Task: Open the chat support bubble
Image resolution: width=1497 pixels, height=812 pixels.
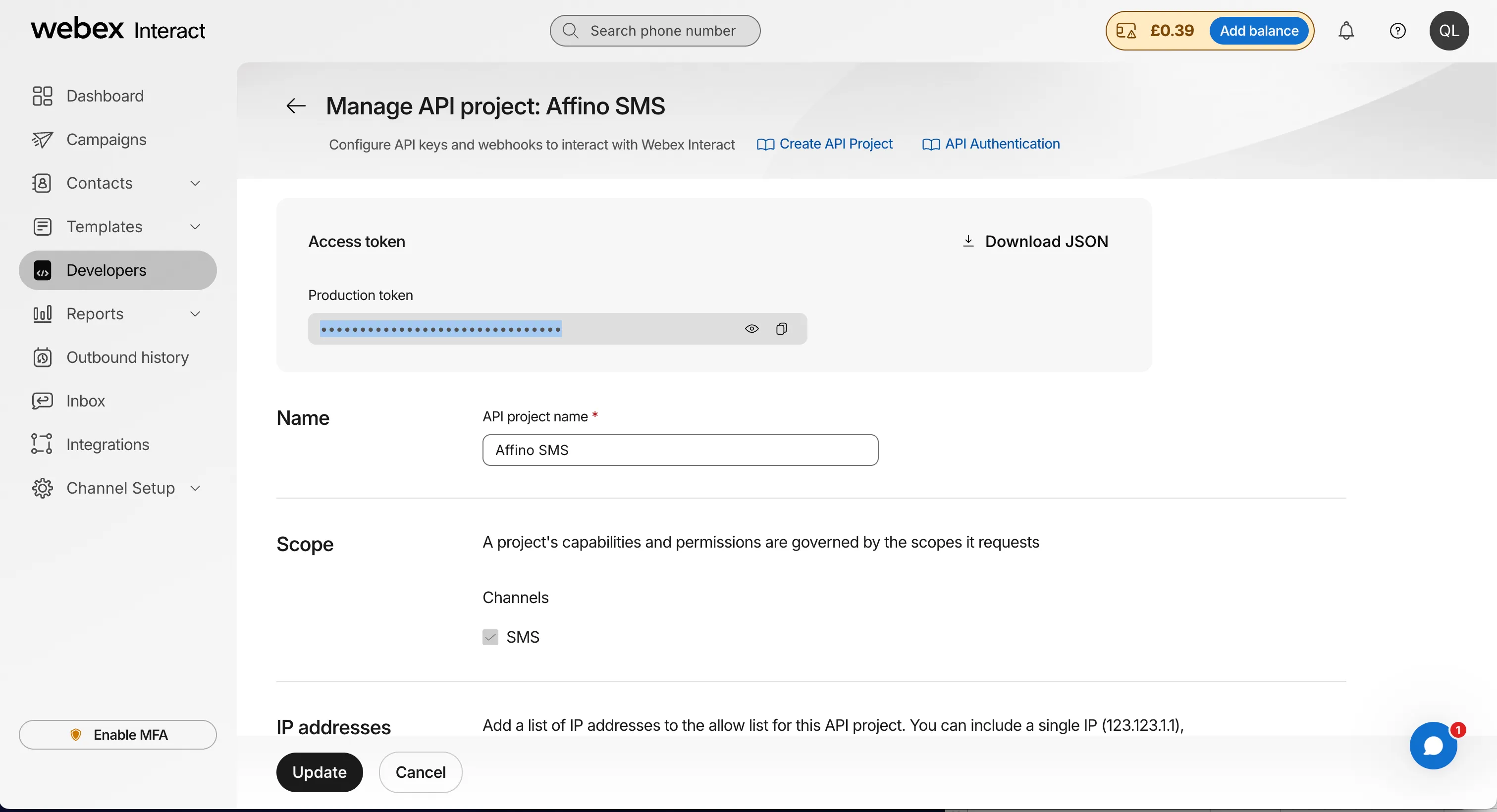Action: [x=1433, y=745]
